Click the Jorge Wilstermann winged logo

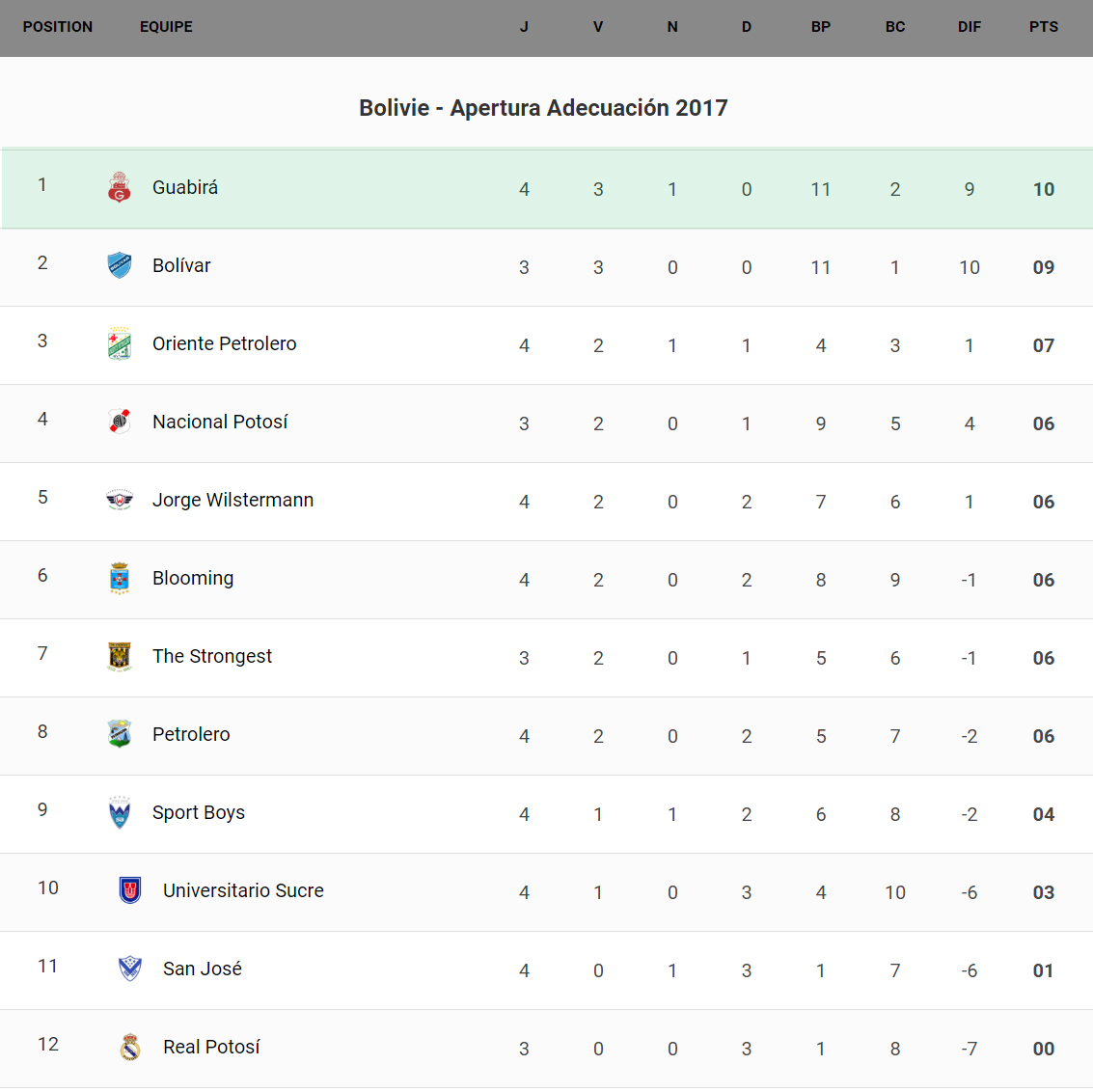120,500
